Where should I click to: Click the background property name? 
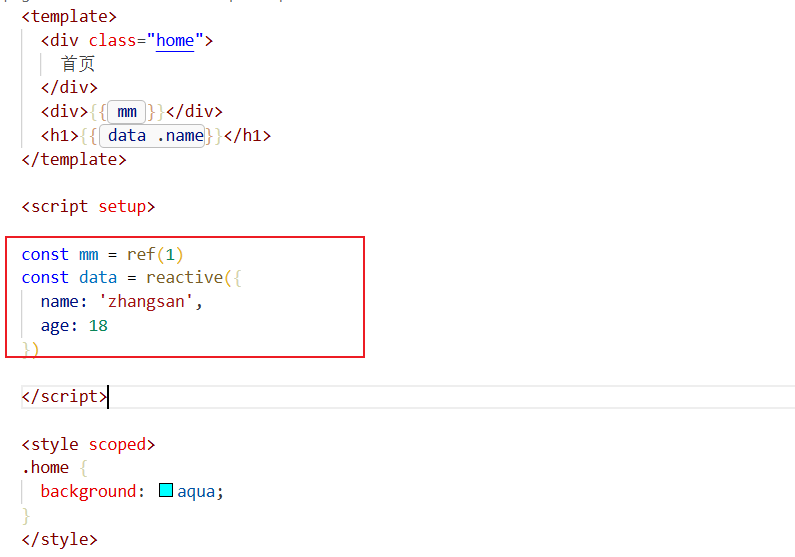(x=88, y=491)
